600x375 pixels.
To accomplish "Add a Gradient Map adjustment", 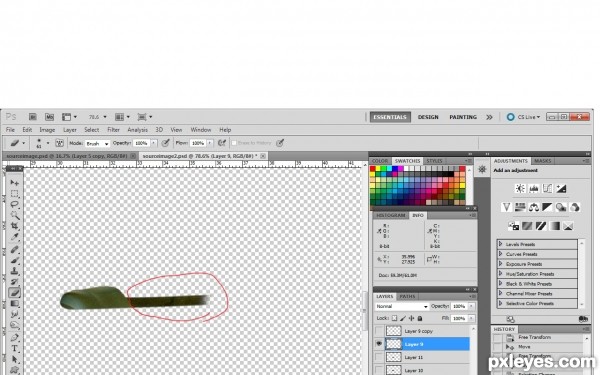I will 554,226.
